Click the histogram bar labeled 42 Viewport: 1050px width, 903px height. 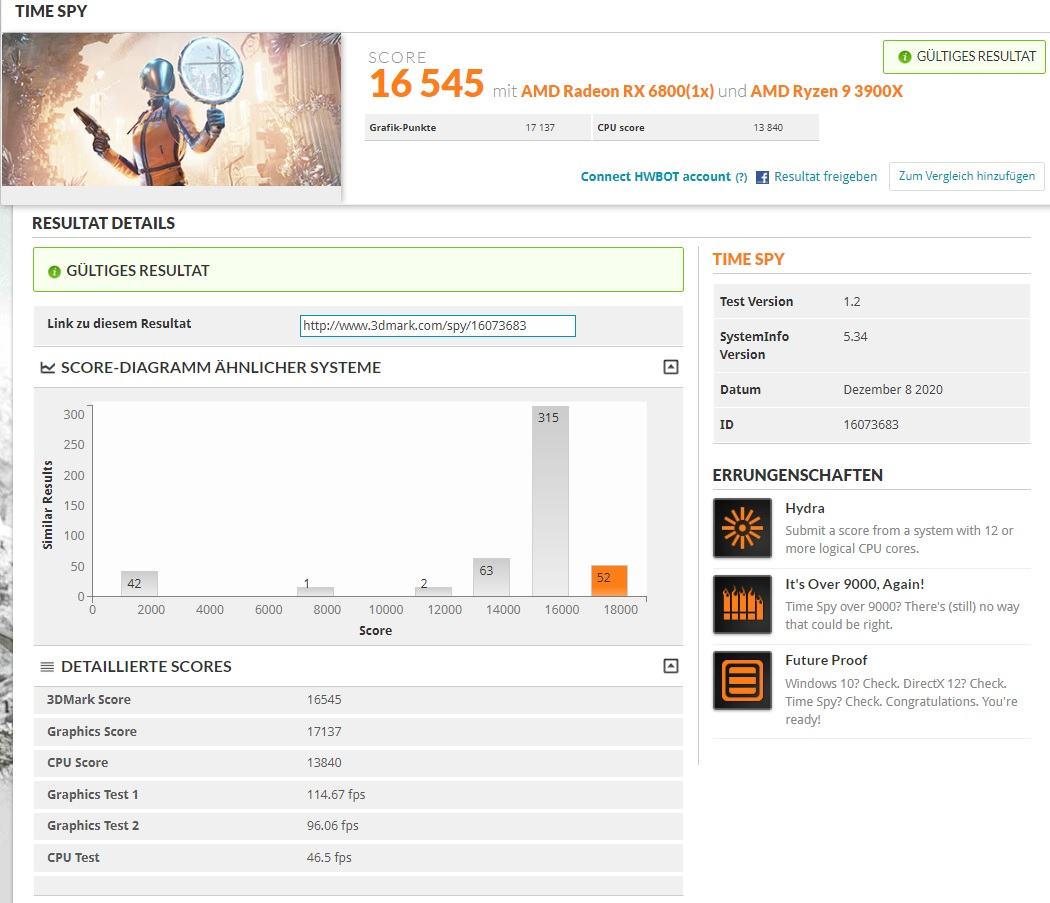[139, 583]
